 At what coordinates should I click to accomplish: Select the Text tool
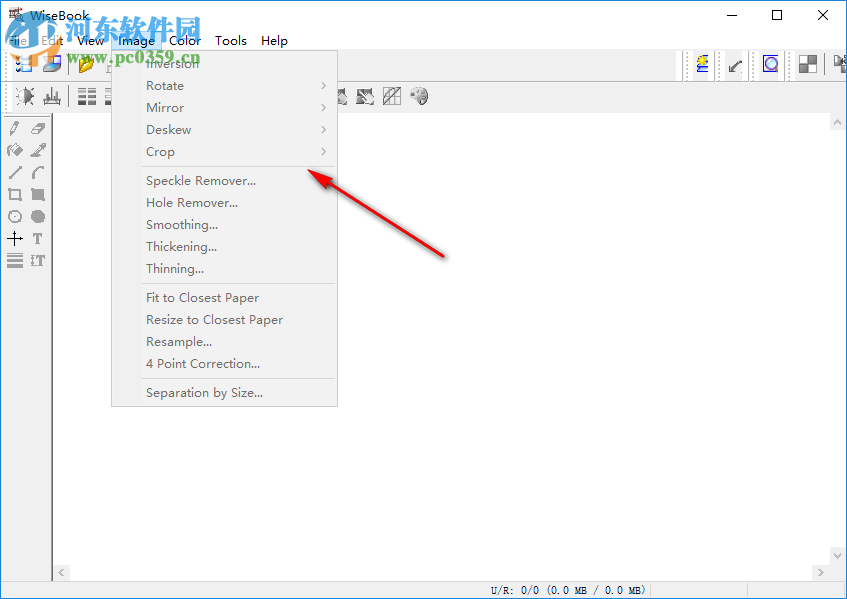coord(38,238)
